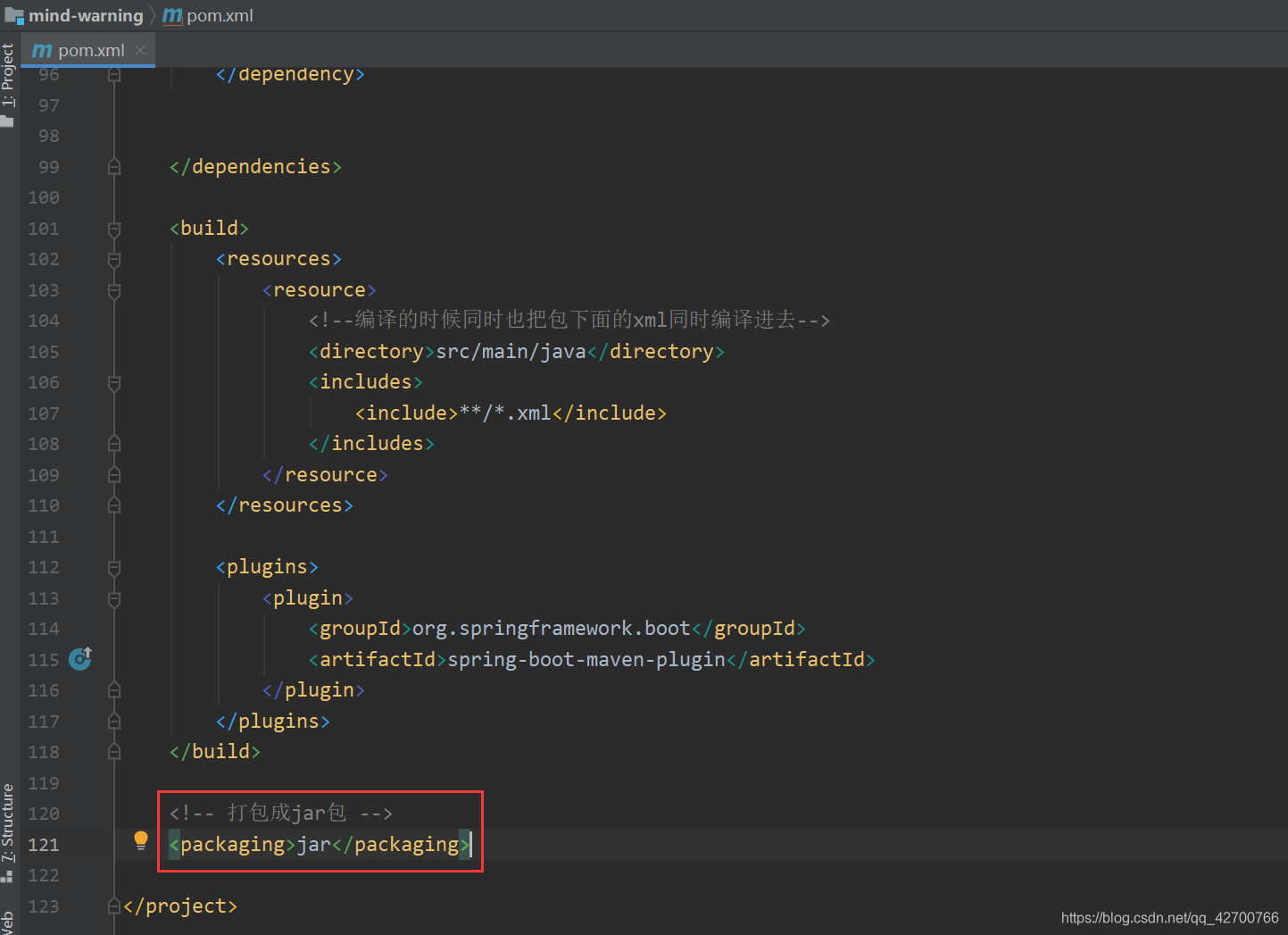Viewport: 1288px width, 935px height.
Task: Close the pom.xml editor tab
Action: pos(140,50)
